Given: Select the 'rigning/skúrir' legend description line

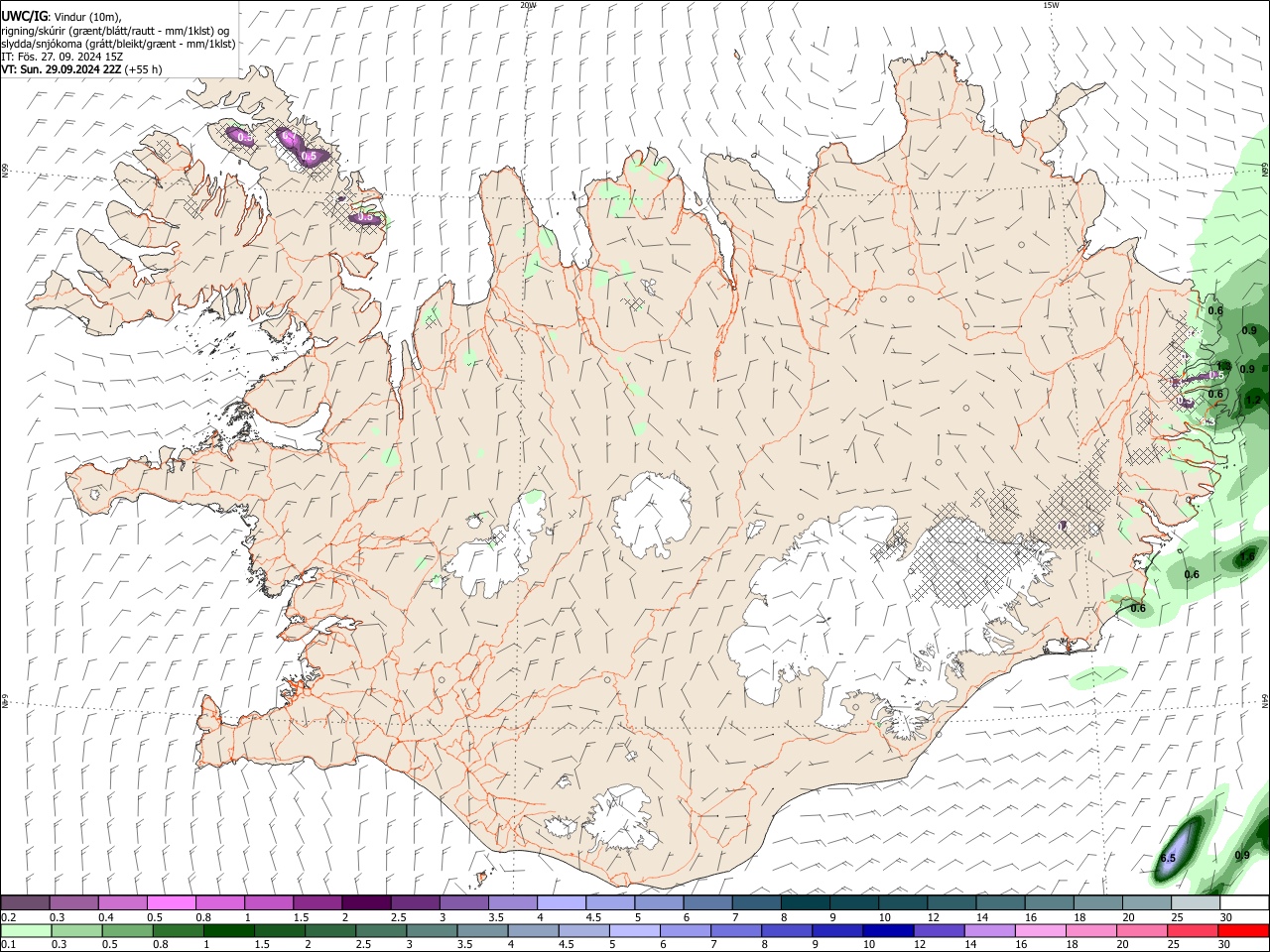Looking at the screenshot, I should (x=115, y=31).
